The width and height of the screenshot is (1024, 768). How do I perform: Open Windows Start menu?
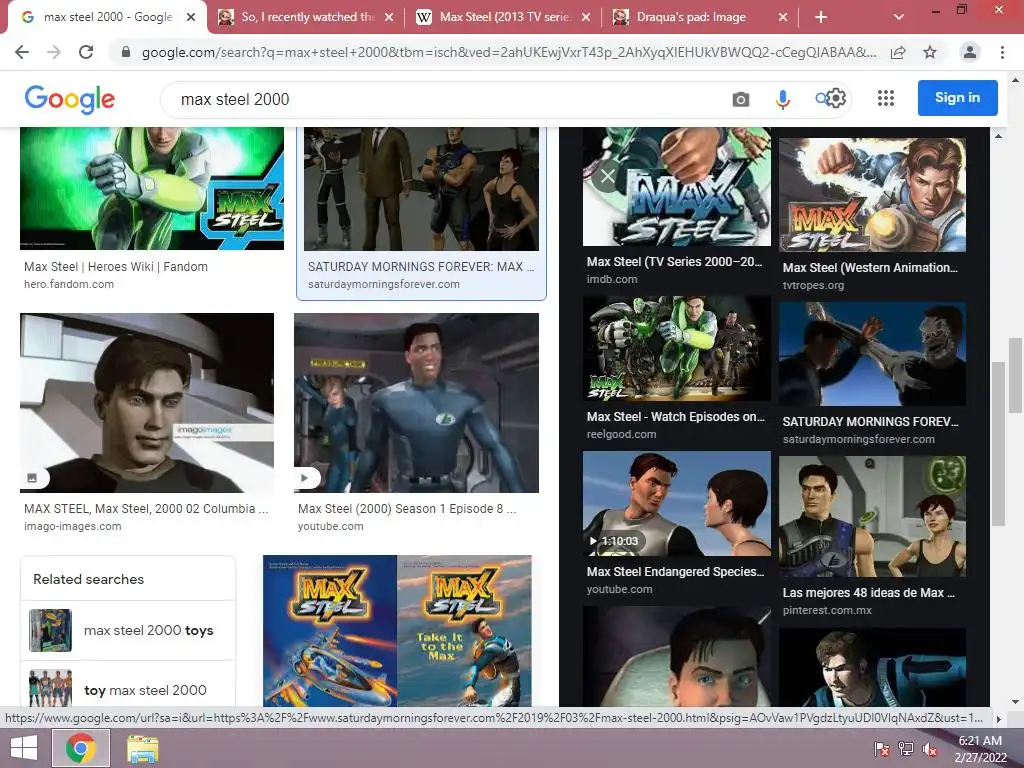pos(24,748)
